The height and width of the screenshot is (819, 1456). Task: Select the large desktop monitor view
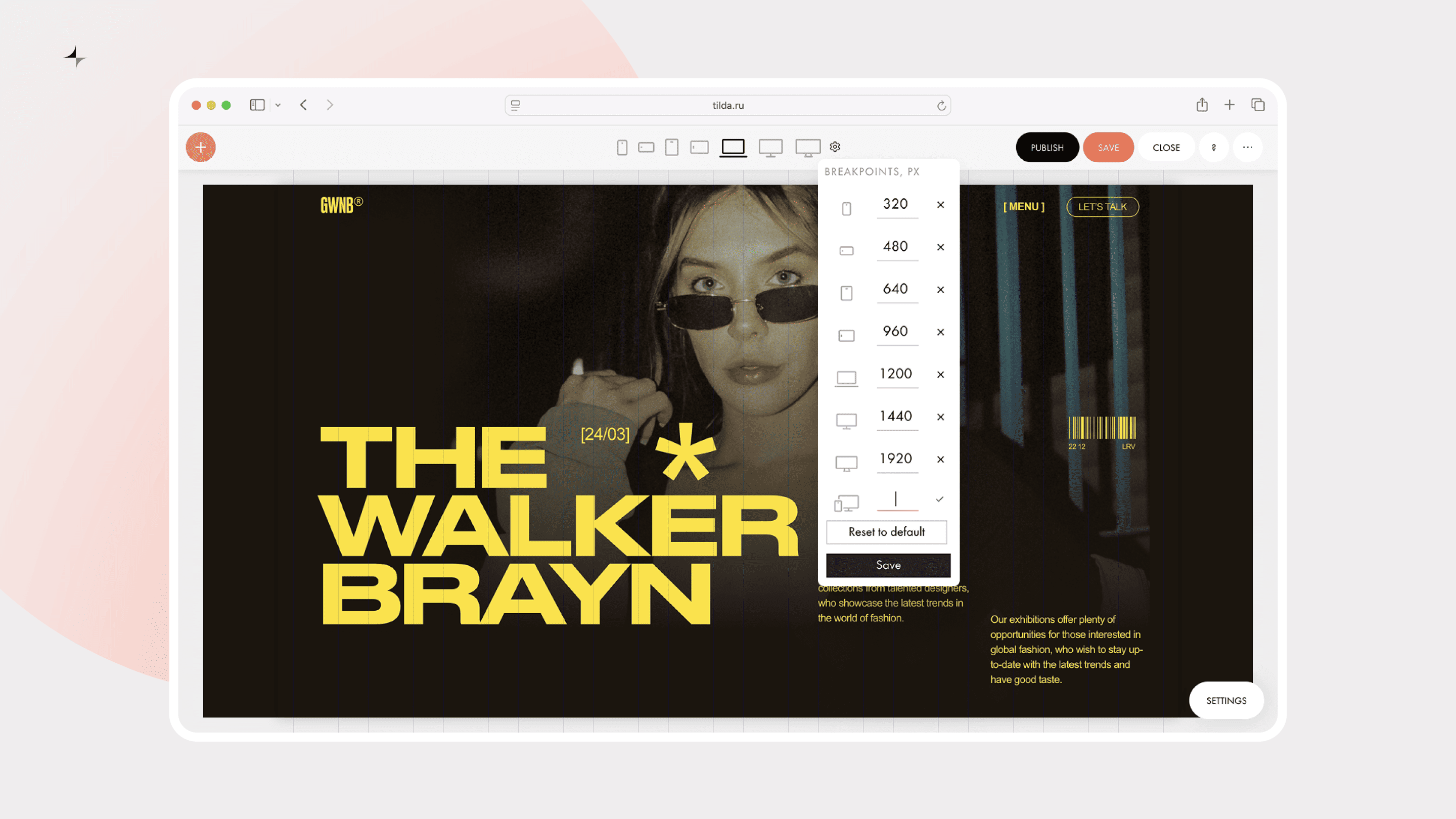808,148
